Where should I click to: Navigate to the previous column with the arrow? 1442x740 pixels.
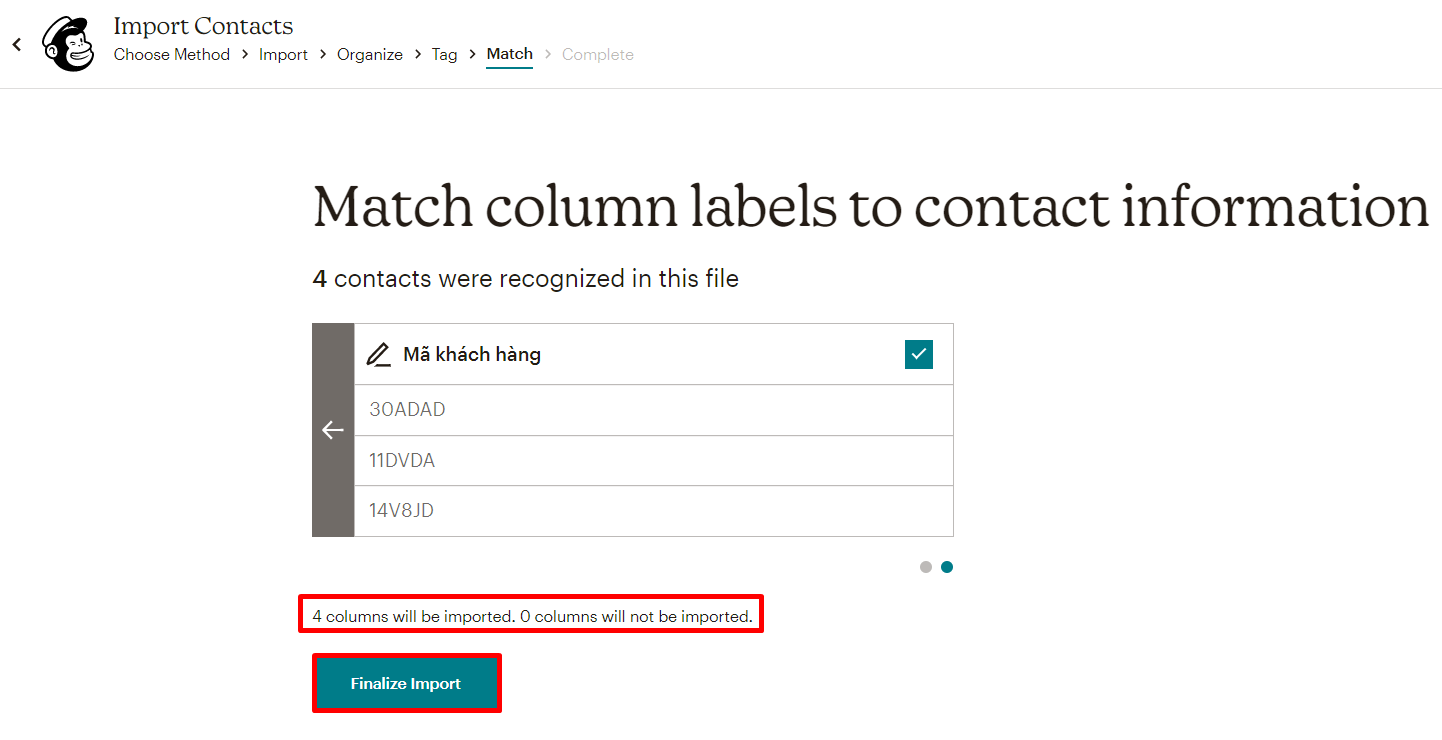coord(333,430)
